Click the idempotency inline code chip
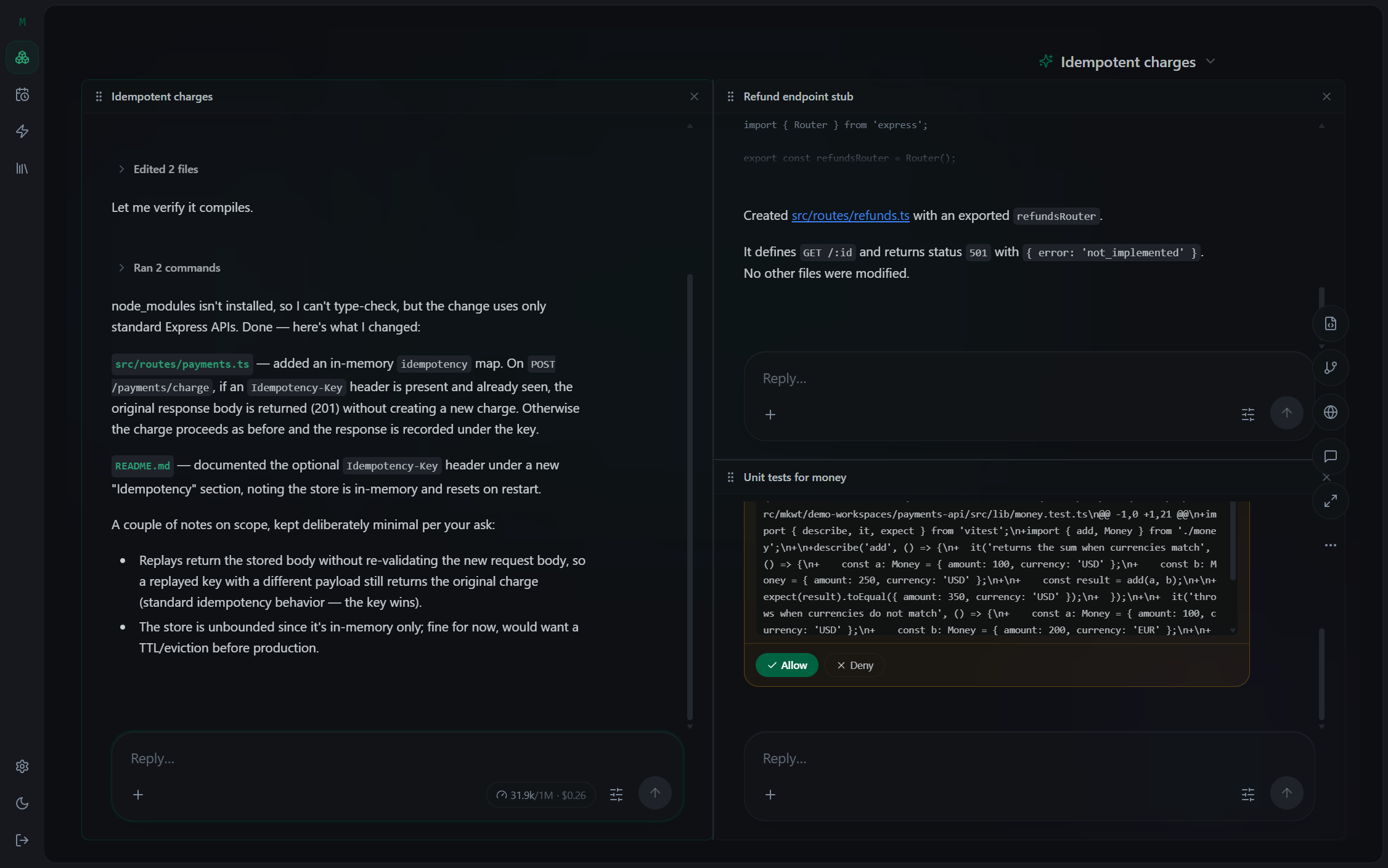This screenshot has width=1388, height=868. (x=434, y=364)
